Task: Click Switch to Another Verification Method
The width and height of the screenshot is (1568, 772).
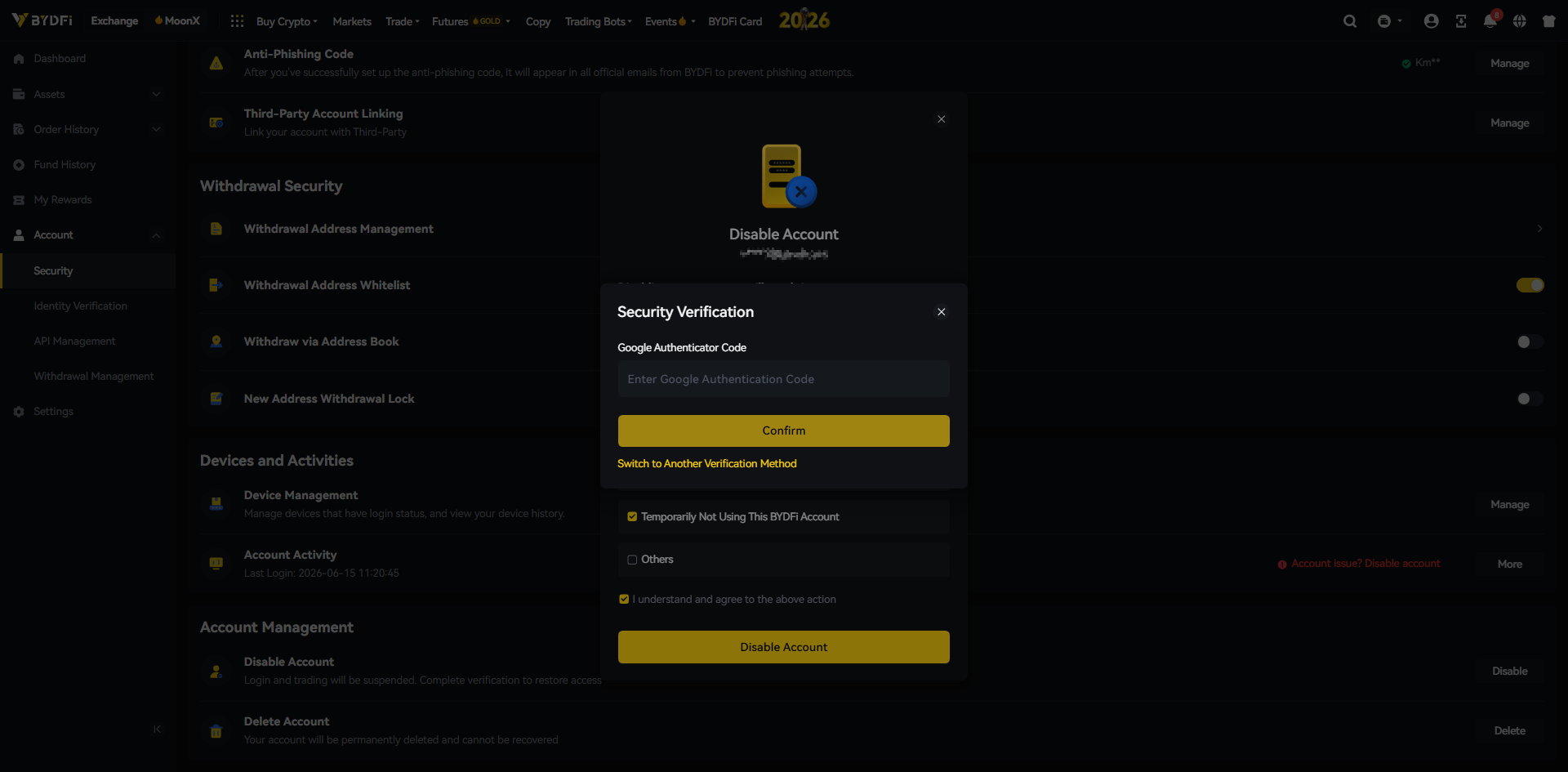Action: pyautogui.click(x=707, y=463)
